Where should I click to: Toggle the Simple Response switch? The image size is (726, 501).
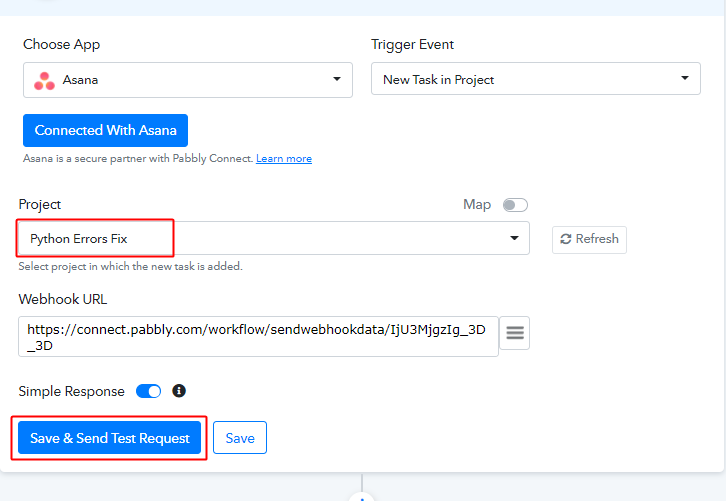(x=148, y=391)
